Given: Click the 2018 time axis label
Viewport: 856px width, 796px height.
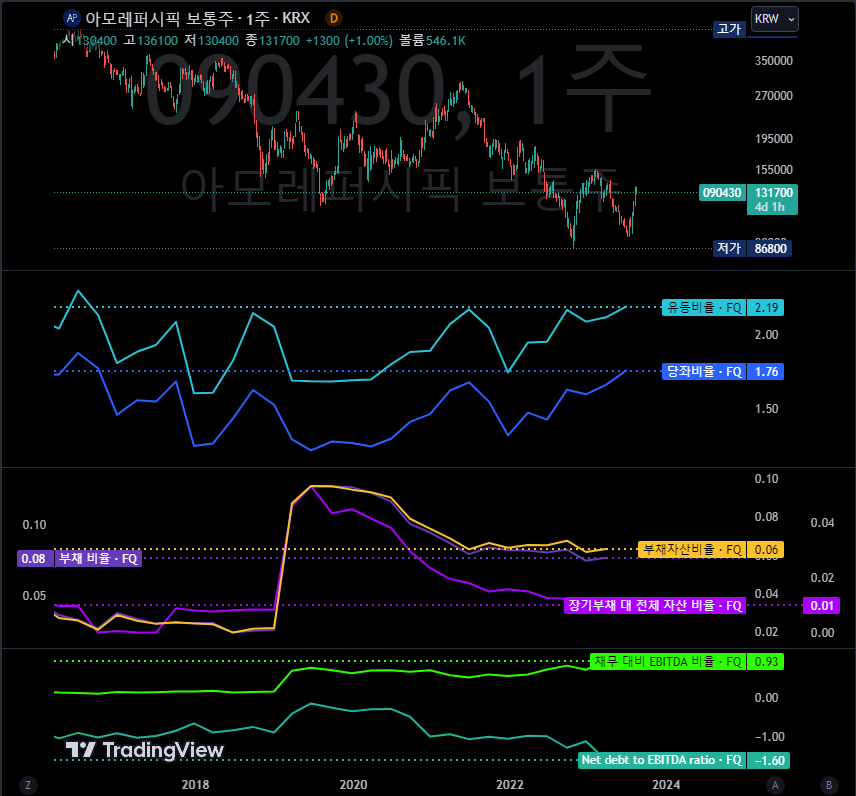Looking at the screenshot, I should point(195,785).
